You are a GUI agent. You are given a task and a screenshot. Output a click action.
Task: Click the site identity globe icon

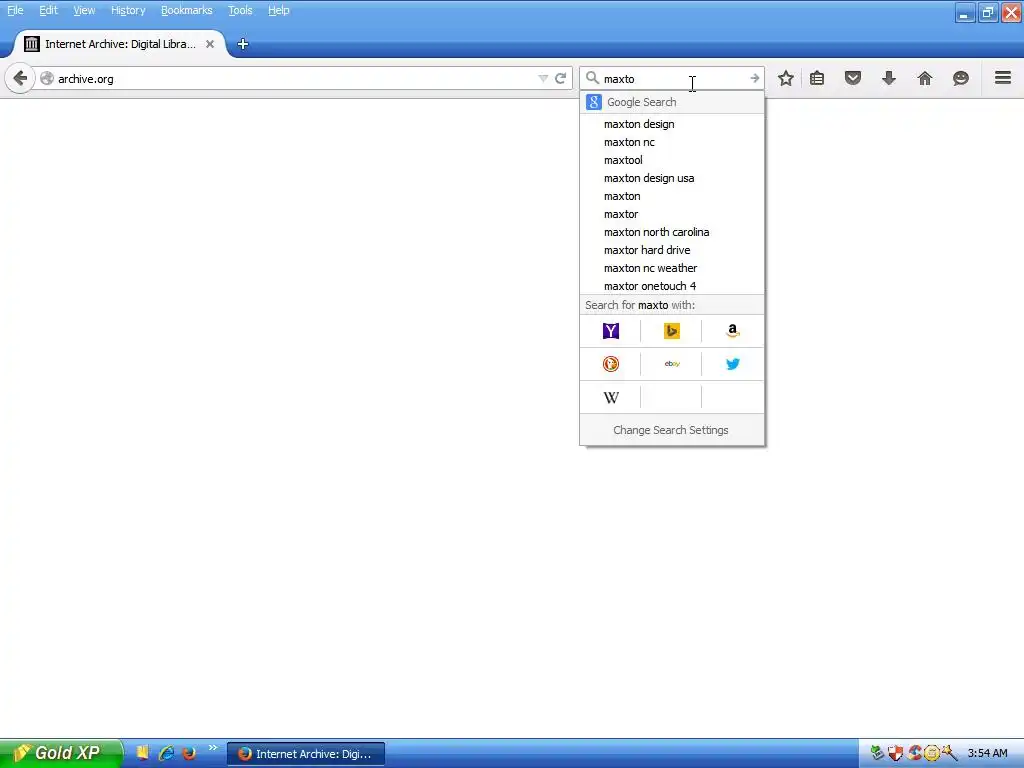pyautogui.click(x=47, y=78)
